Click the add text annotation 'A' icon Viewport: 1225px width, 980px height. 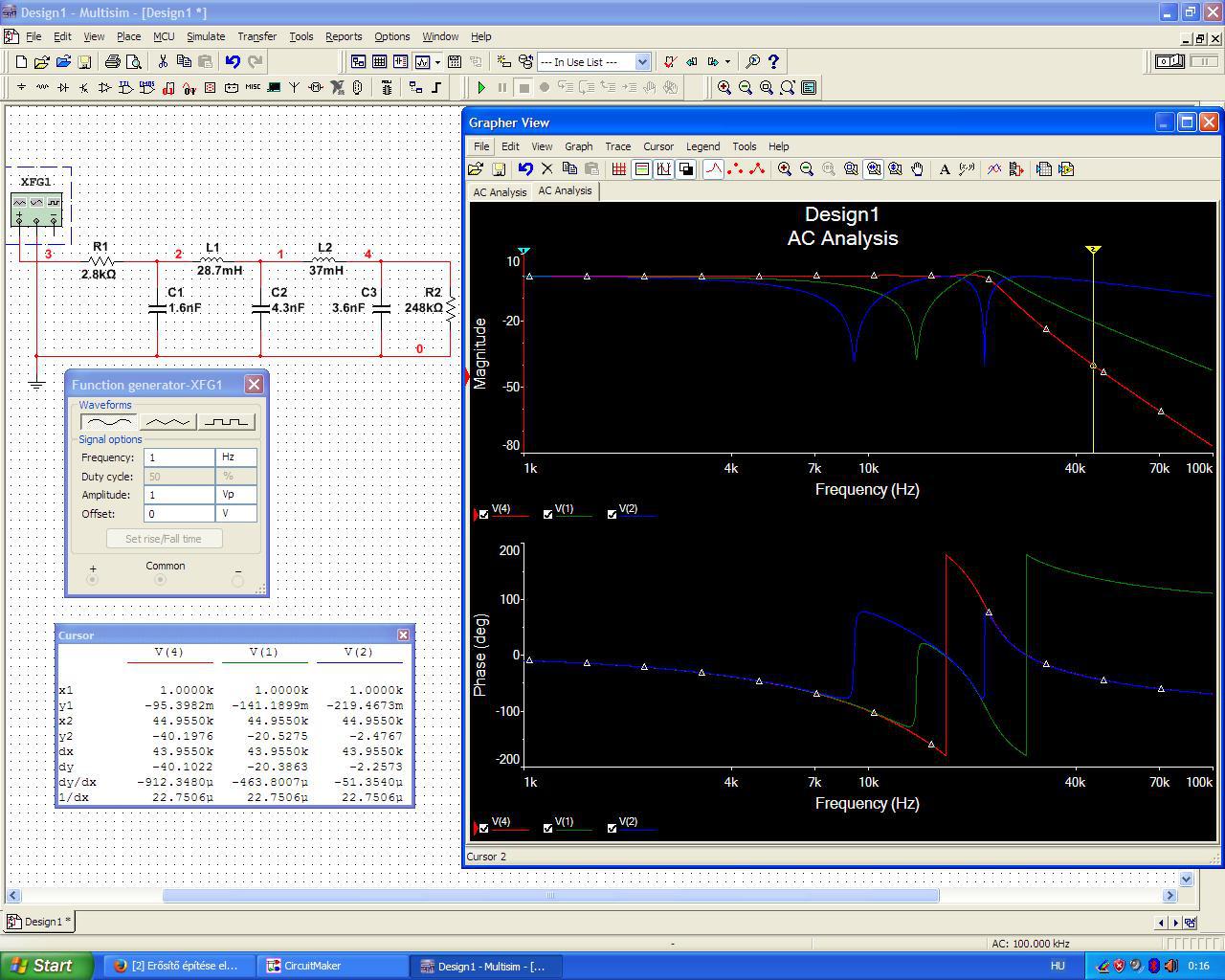[944, 169]
